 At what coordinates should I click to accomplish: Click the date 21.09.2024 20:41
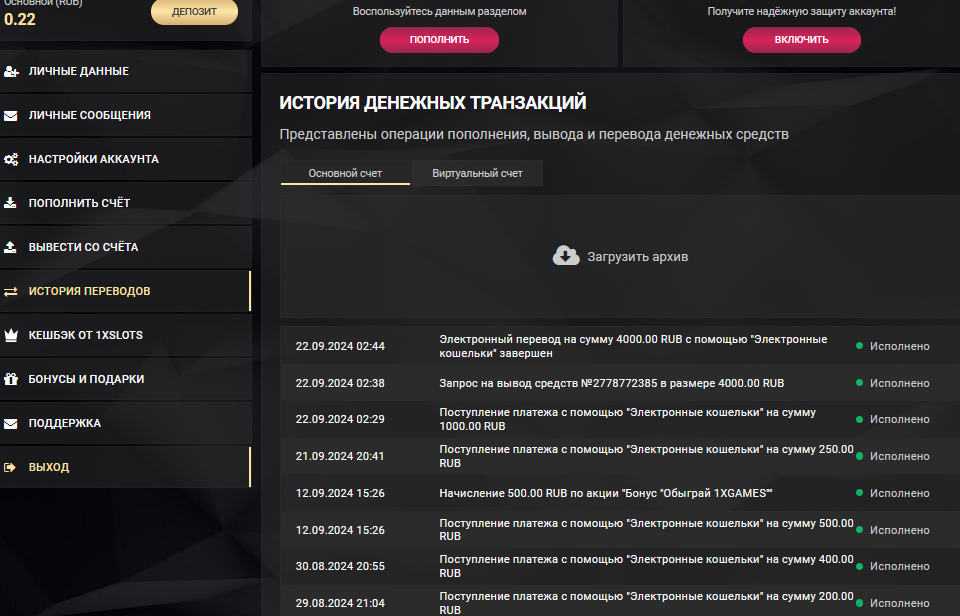pyautogui.click(x=340, y=456)
